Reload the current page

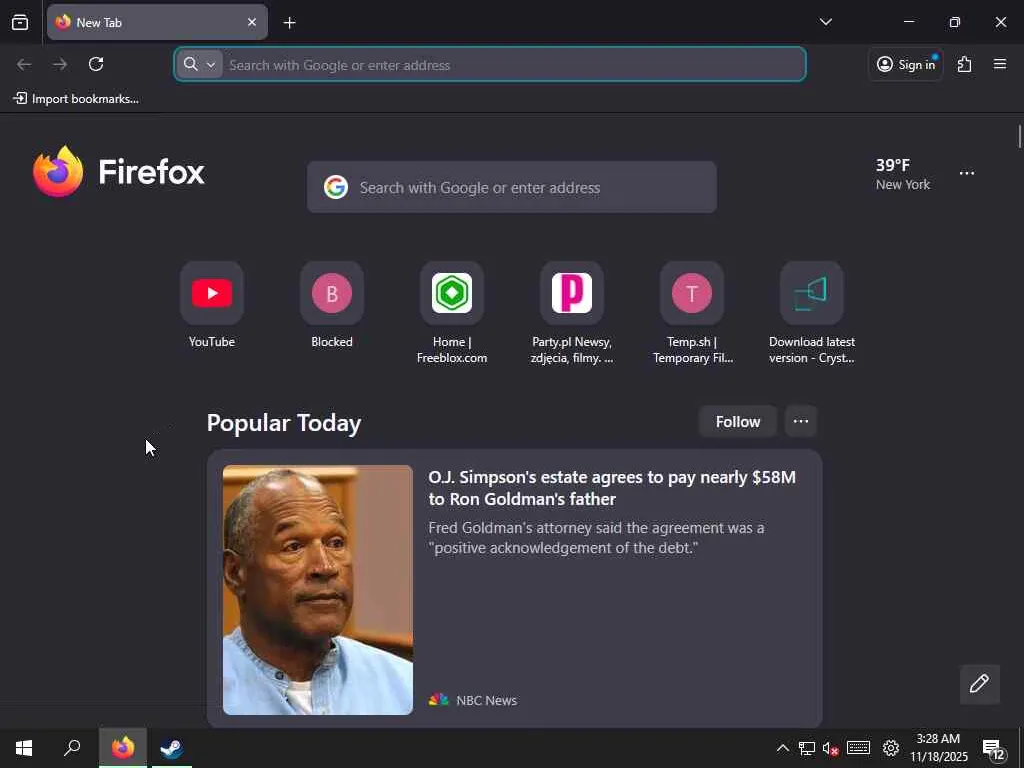click(96, 64)
